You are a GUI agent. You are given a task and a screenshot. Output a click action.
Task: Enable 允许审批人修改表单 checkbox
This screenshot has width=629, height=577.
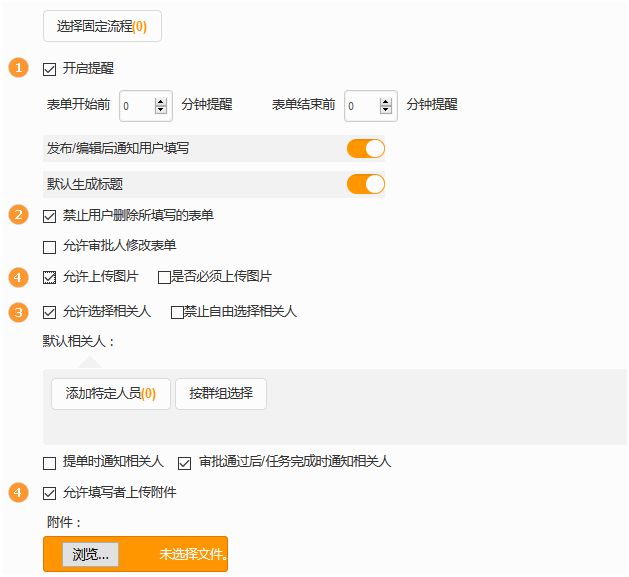tap(50, 246)
